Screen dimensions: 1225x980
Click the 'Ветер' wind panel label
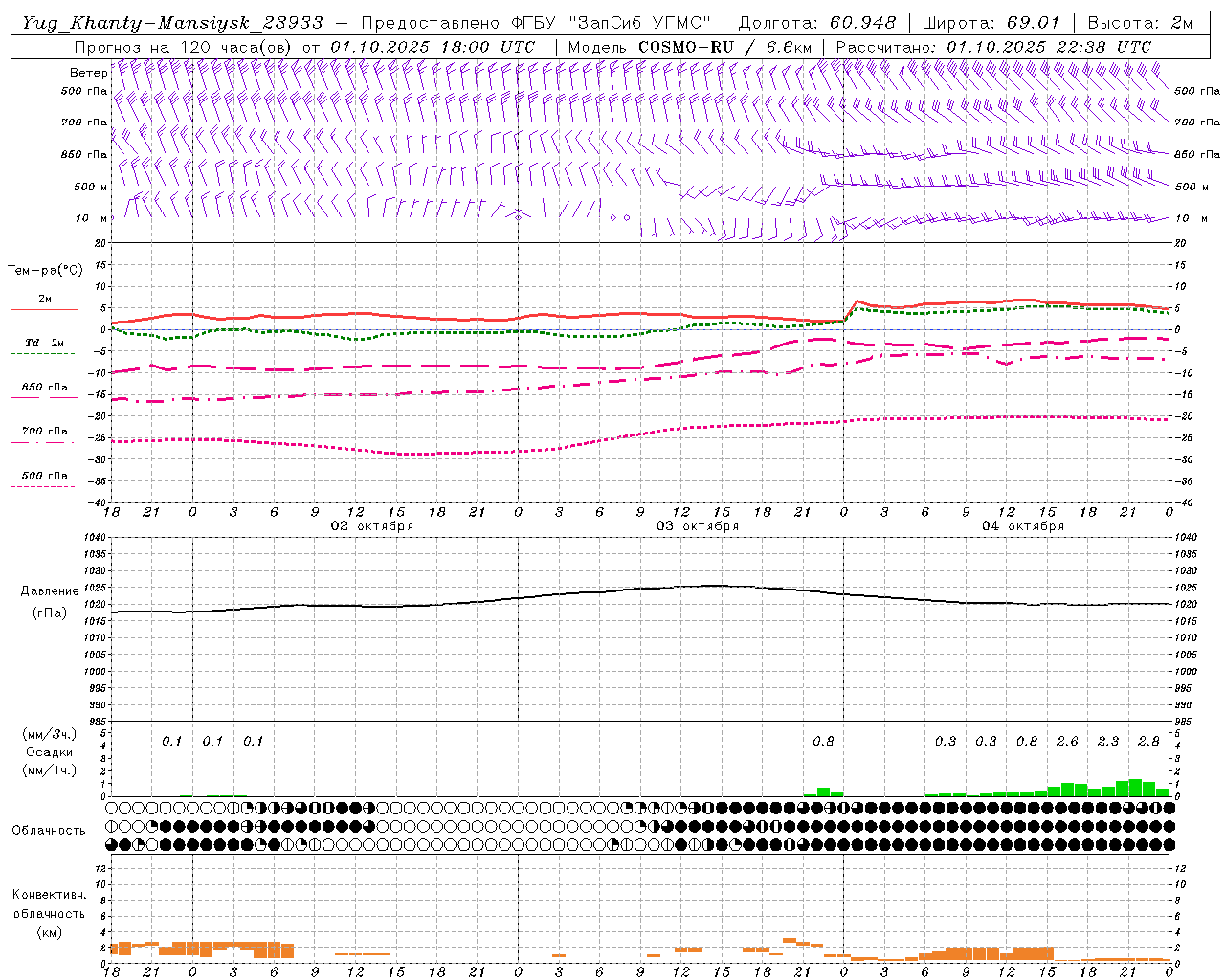(88, 73)
